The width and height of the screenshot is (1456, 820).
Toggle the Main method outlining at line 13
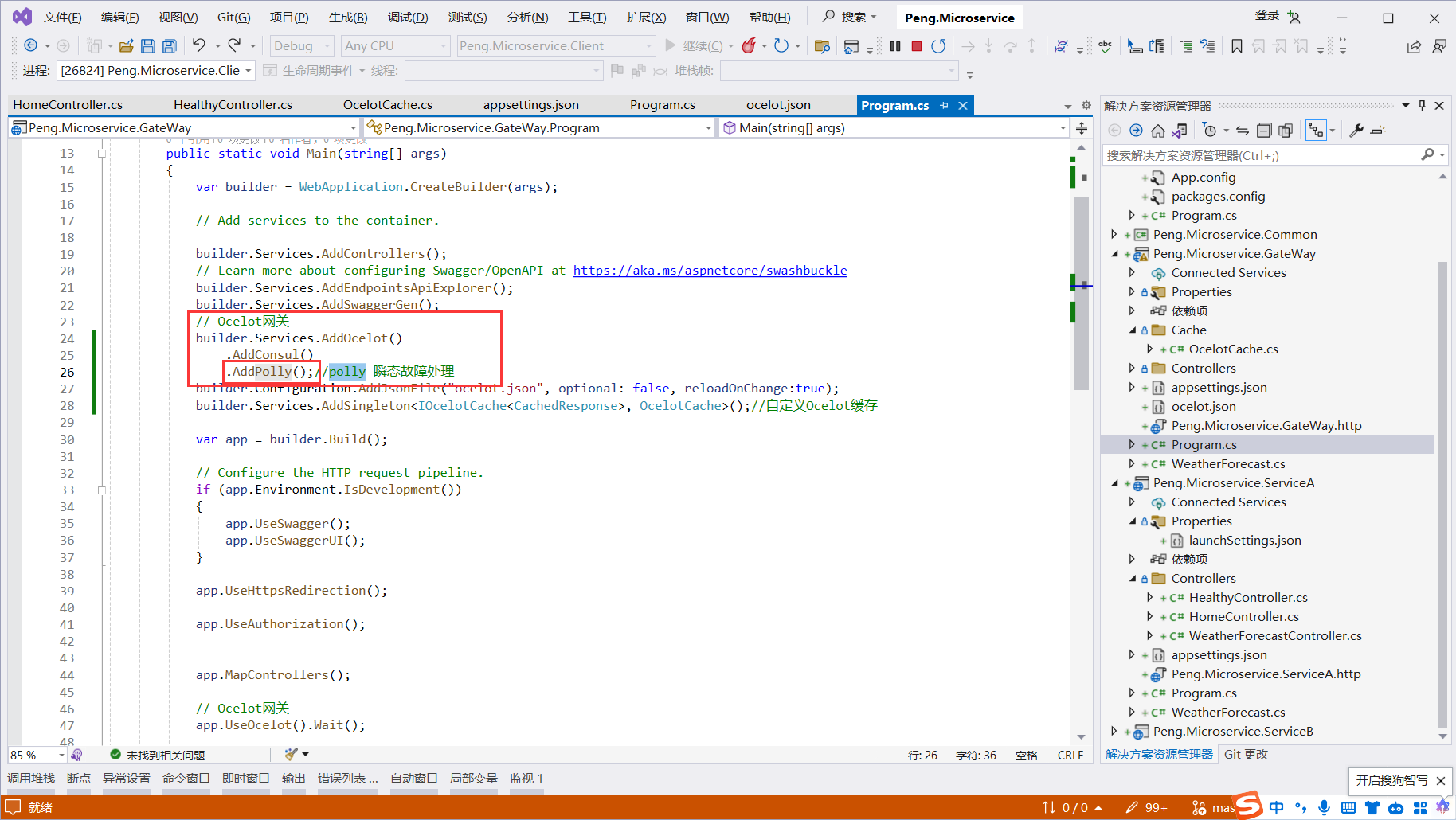pyautogui.click(x=102, y=154)
